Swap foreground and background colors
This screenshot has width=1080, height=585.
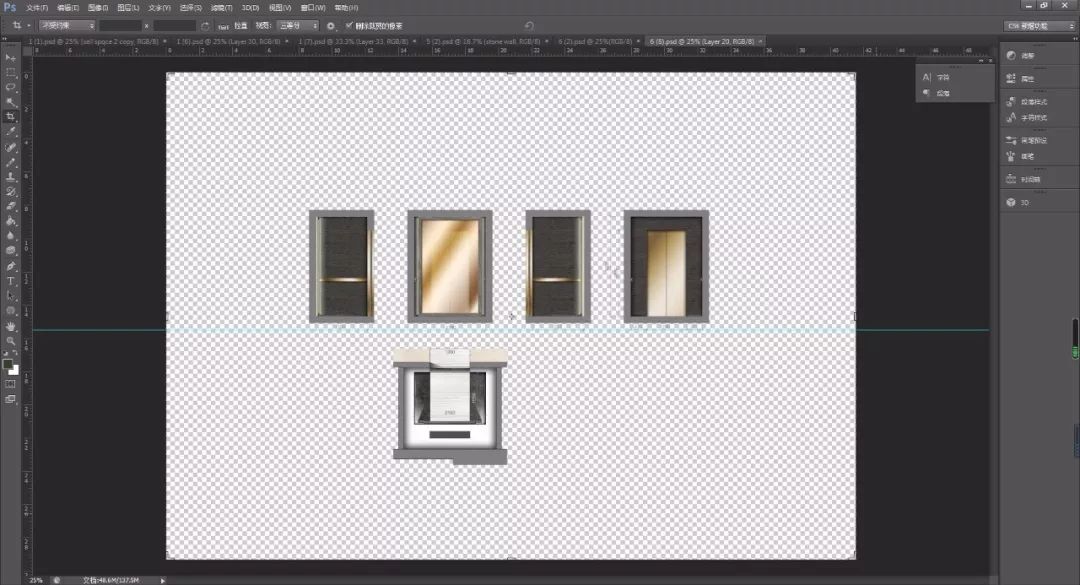click(x=16, y=353)
